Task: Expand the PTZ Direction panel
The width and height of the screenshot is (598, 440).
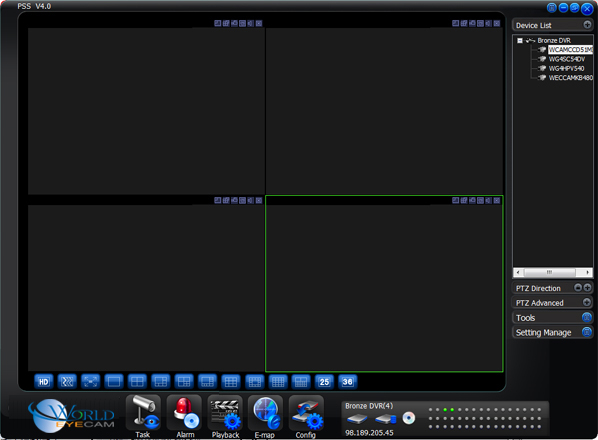Action: [x=587, y=287]
